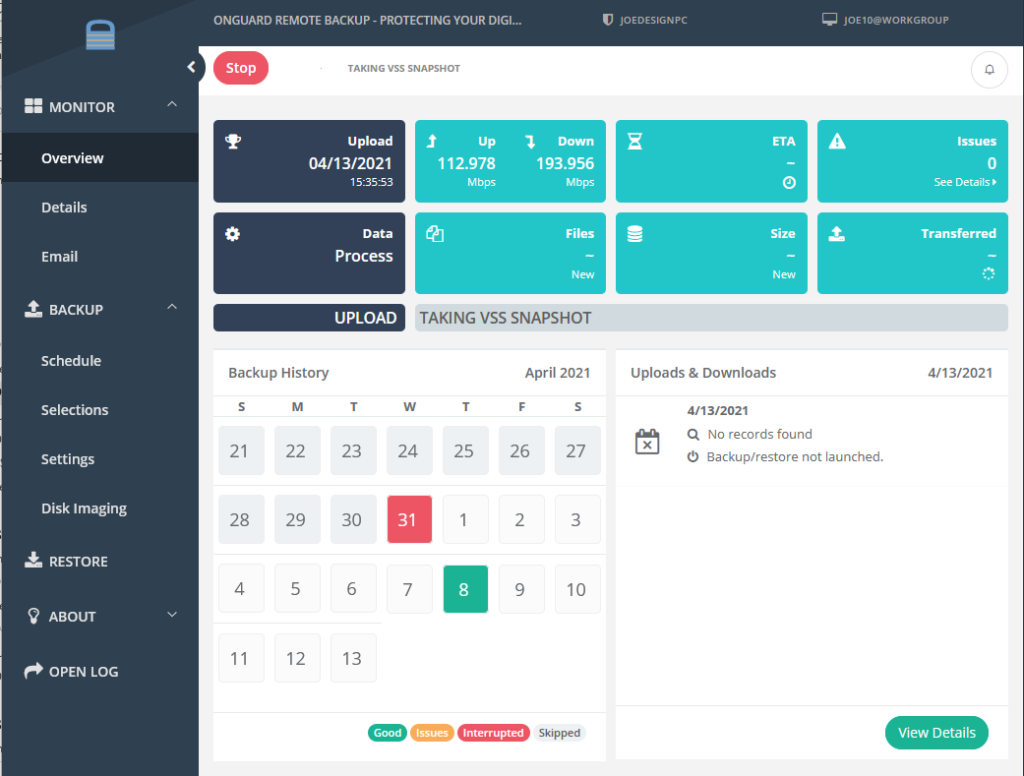Click the Skipped legend badge
This screenshot has height=776, width=1024.
[560, 733]
